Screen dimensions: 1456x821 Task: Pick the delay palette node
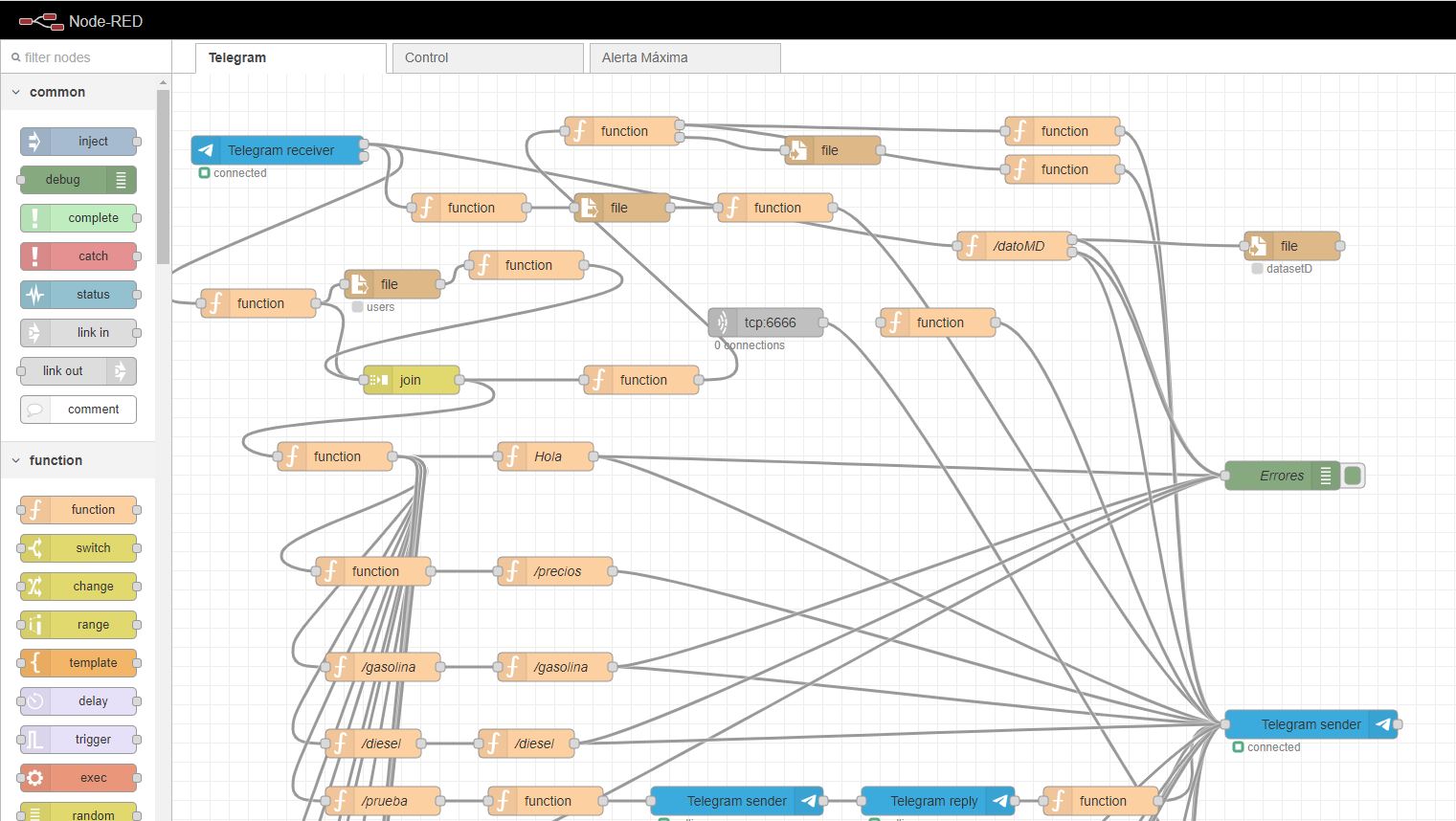point(78,701)
